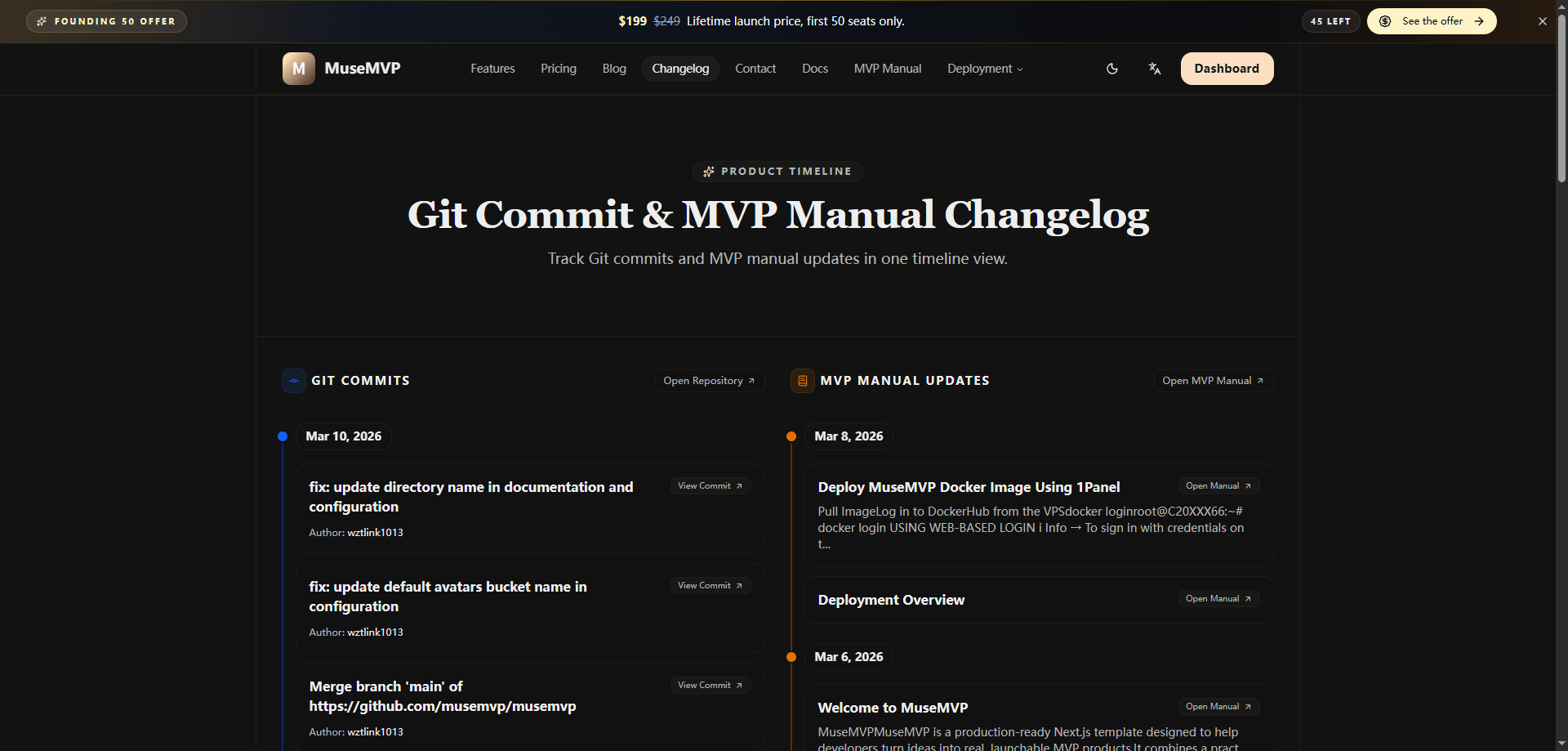Image resolution: width=1568 pixels, height=751 pixels.
Task: Open the Dashboard
Action: click(x=1227, y=69)
